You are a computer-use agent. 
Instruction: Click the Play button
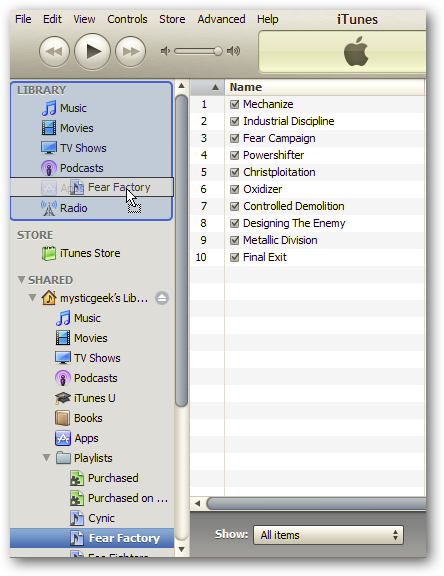point(92,51)
